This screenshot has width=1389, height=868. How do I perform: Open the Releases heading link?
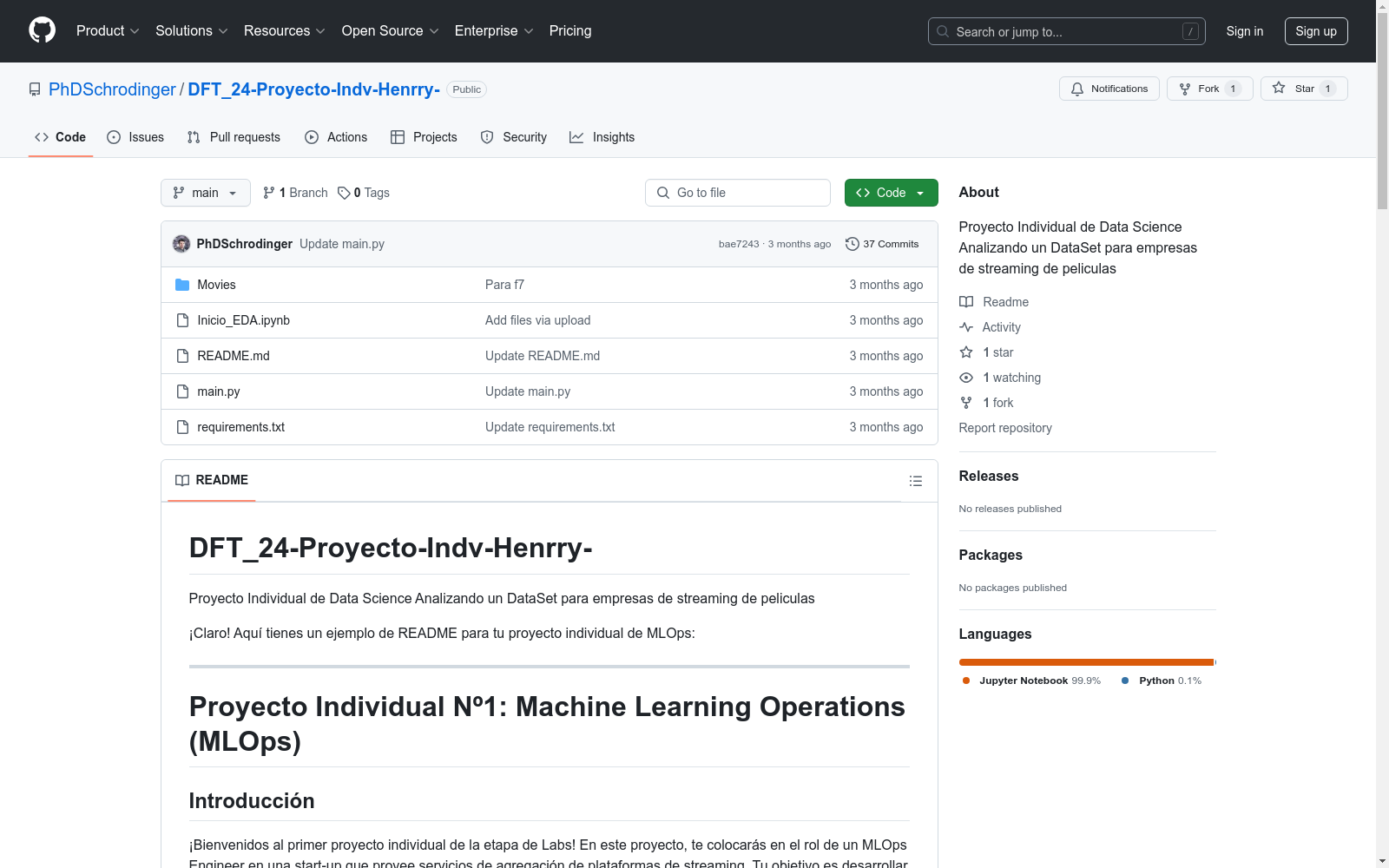[989, 476]
